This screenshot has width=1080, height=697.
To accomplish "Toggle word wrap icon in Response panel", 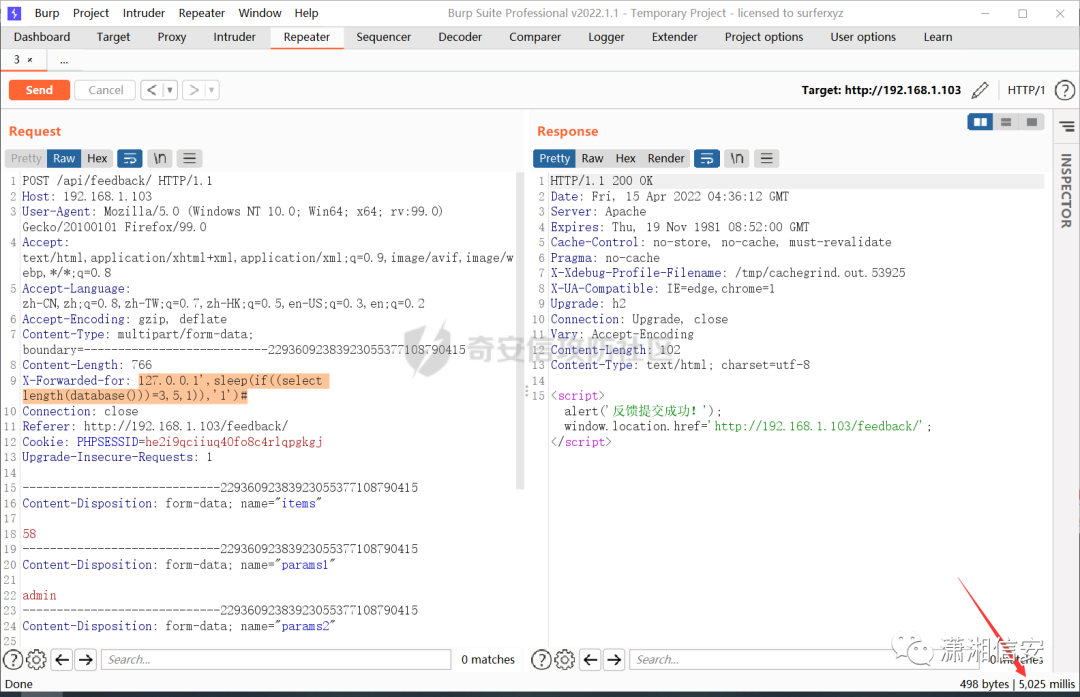I will point(707,158).
